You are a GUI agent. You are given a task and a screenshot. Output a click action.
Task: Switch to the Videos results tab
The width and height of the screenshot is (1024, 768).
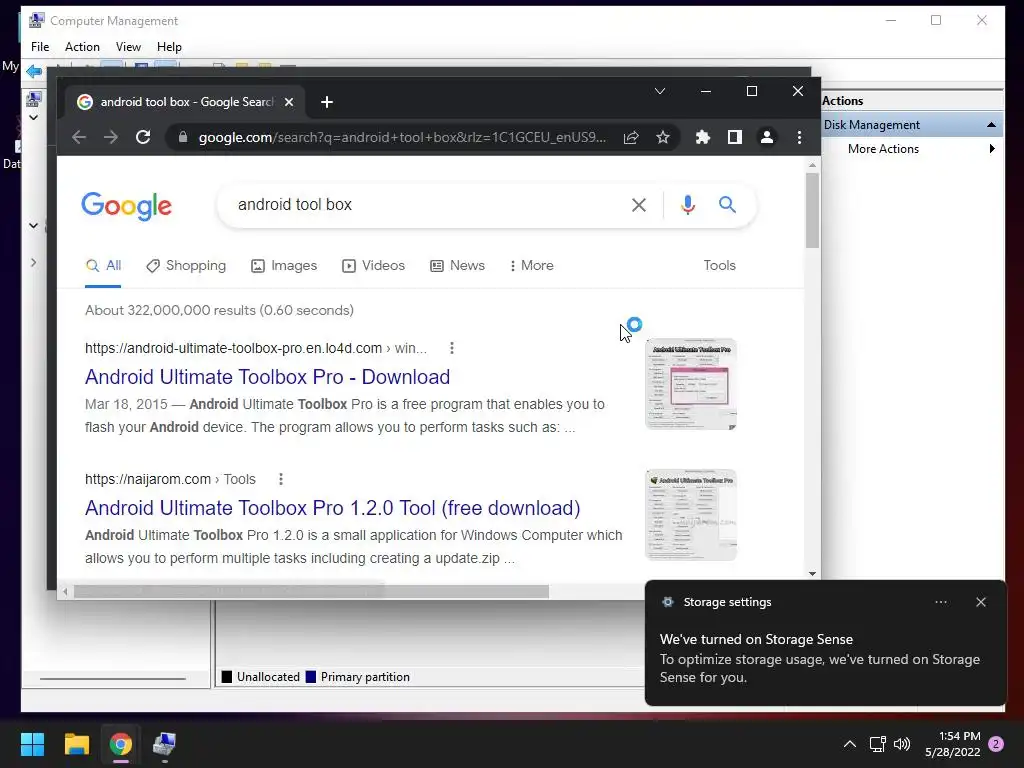374,266
